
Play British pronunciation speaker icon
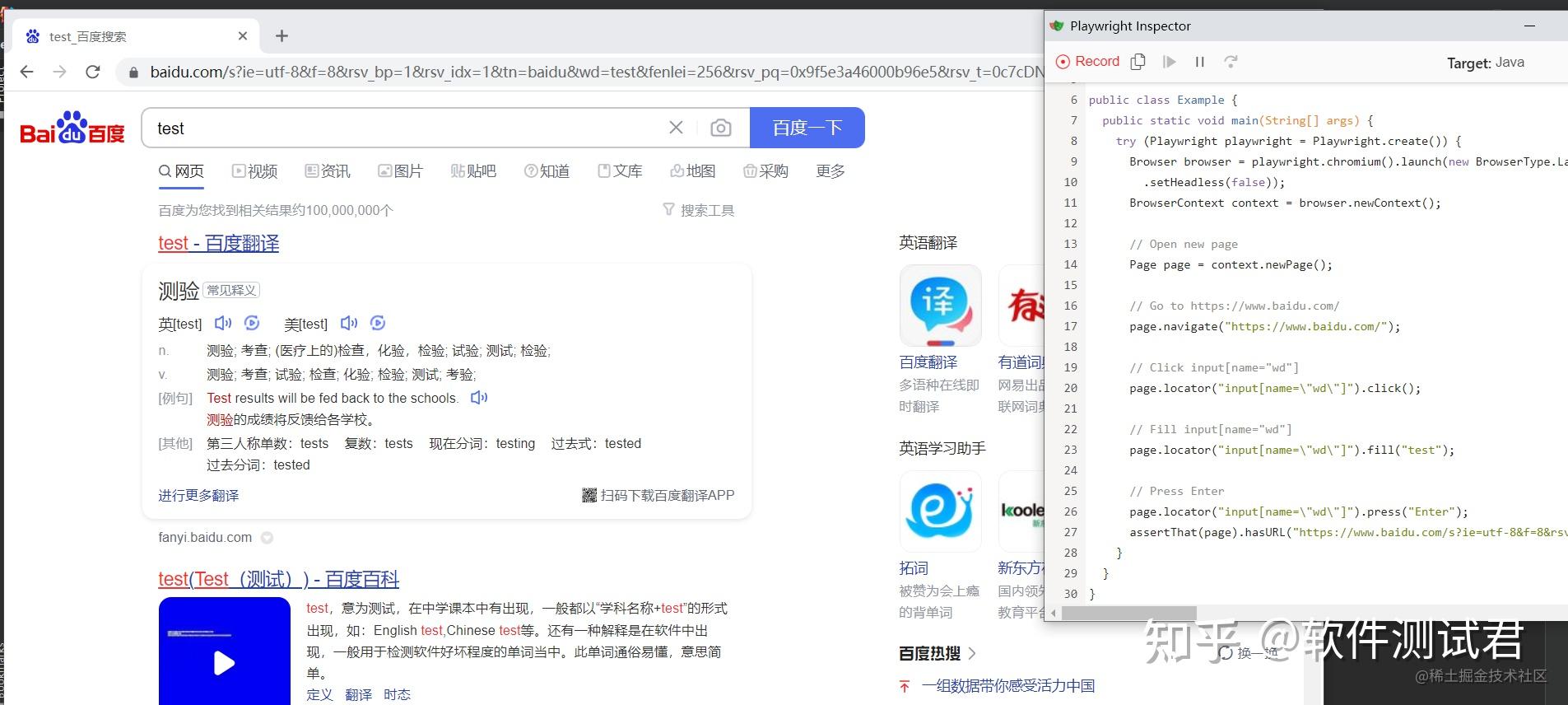pos(223,323)
